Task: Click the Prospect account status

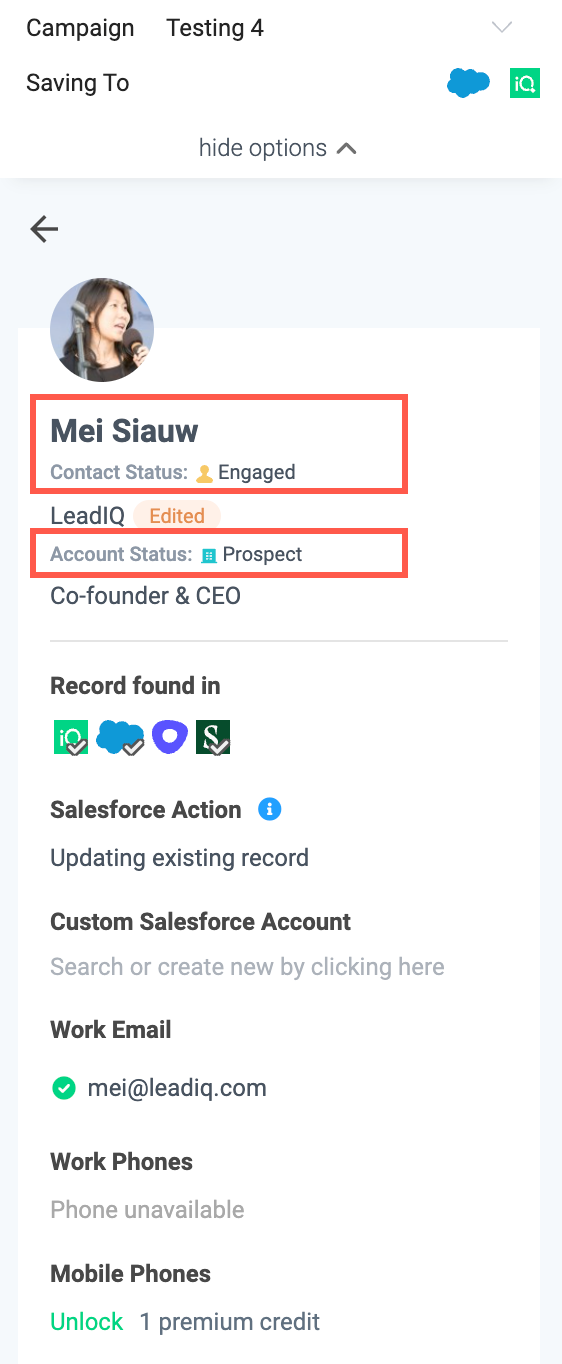Action: click(251, 554)
